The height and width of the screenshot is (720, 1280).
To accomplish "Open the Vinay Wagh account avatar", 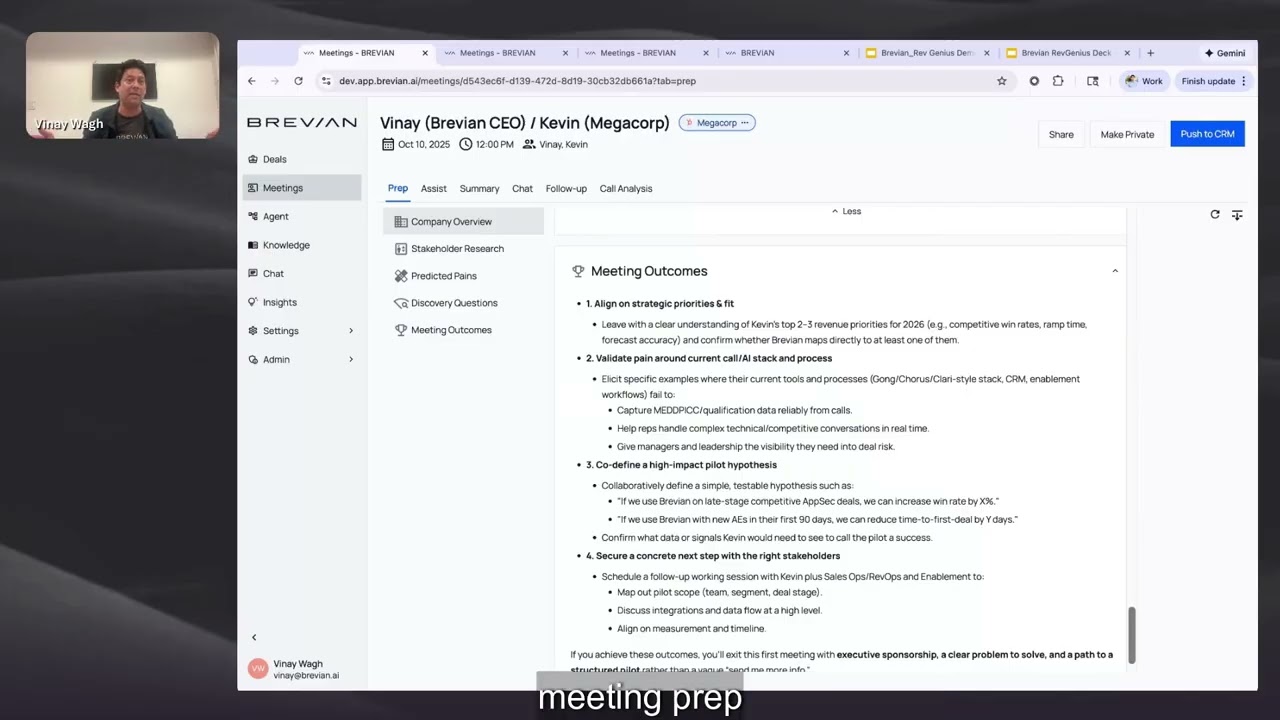I will [x=258, y=669].
